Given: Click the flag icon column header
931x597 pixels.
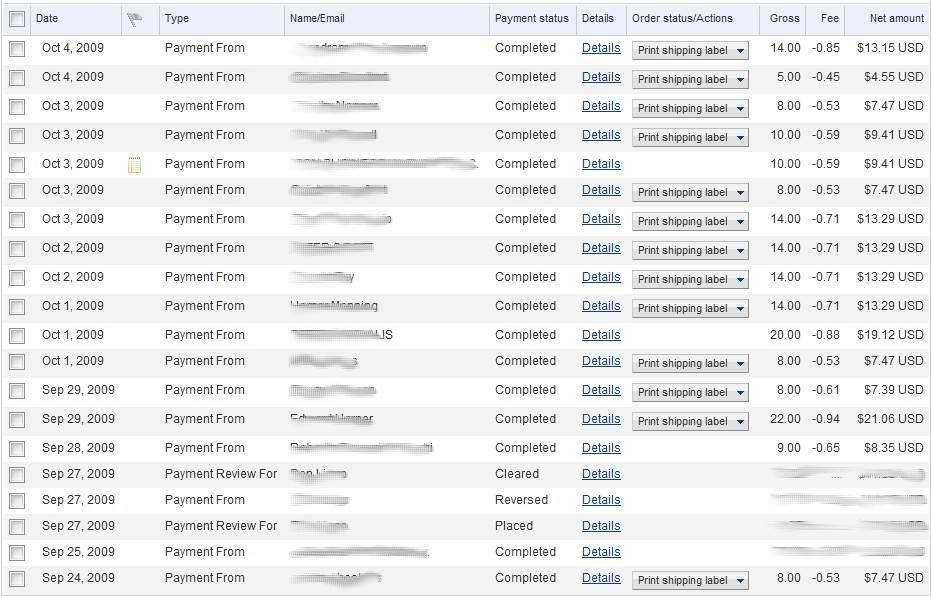Looking at the screenshot, I should click(x=136, y=19).
